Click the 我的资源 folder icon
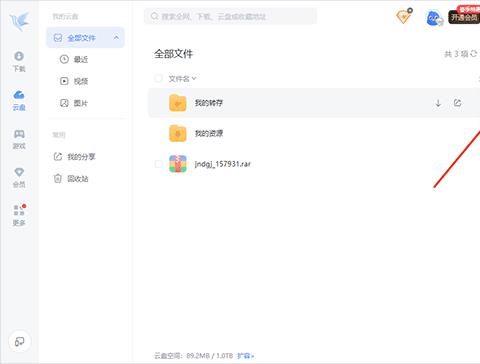Image resolution: width=480 pixels, height=364 pixels. pos(178,133)
